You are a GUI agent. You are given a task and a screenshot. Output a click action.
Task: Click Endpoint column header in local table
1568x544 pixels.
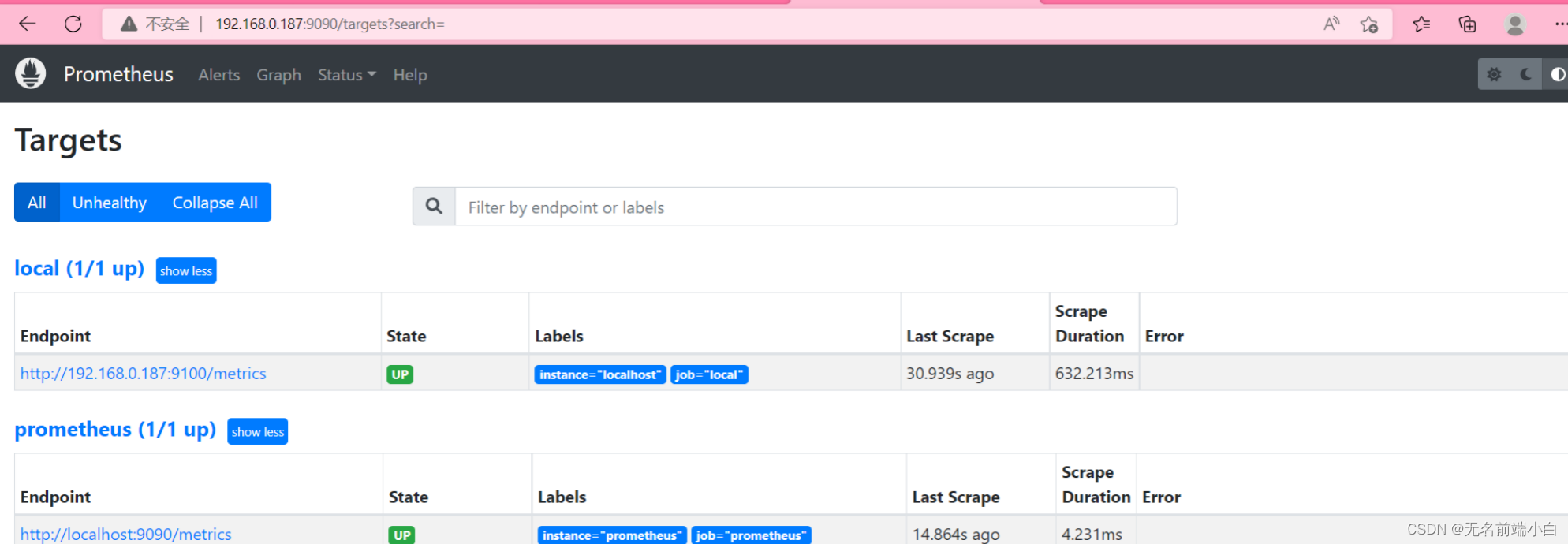(55, 337)
